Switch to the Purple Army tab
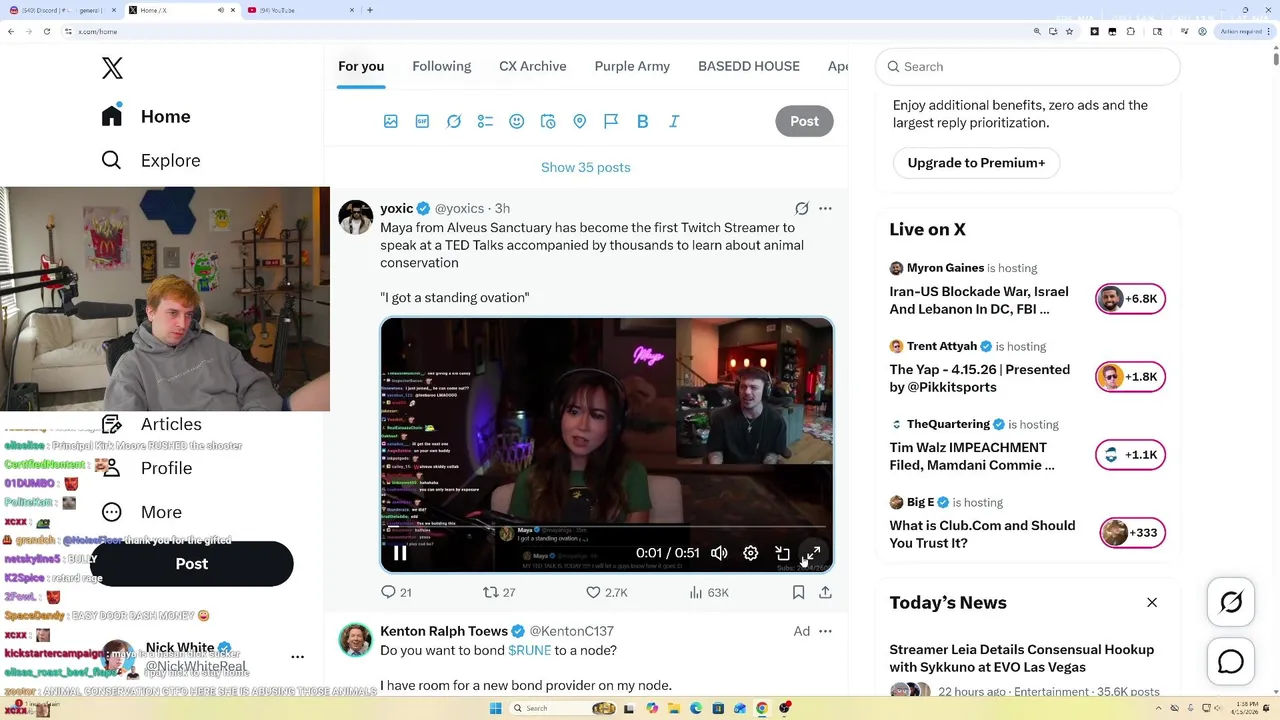 pos(632,66)
